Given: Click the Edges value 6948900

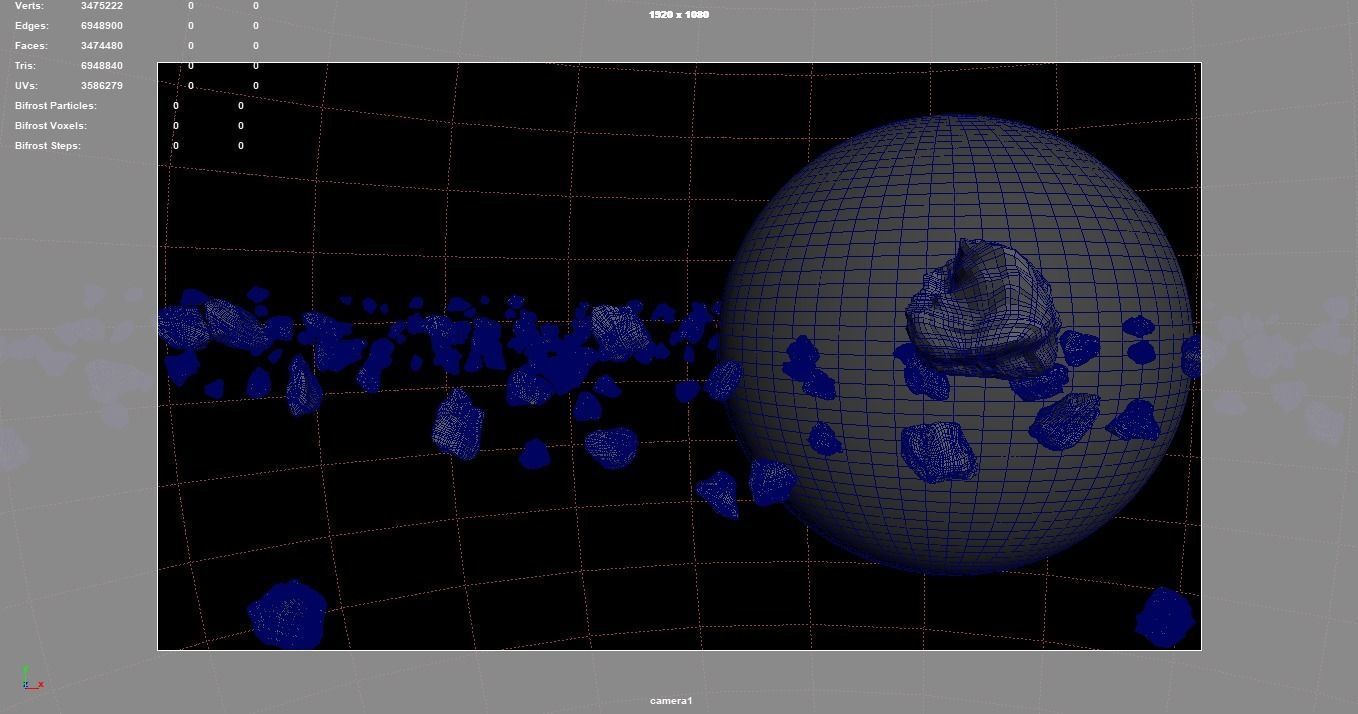Looking at the screenshot, I should pyautogui.click(x=102, y=26).
